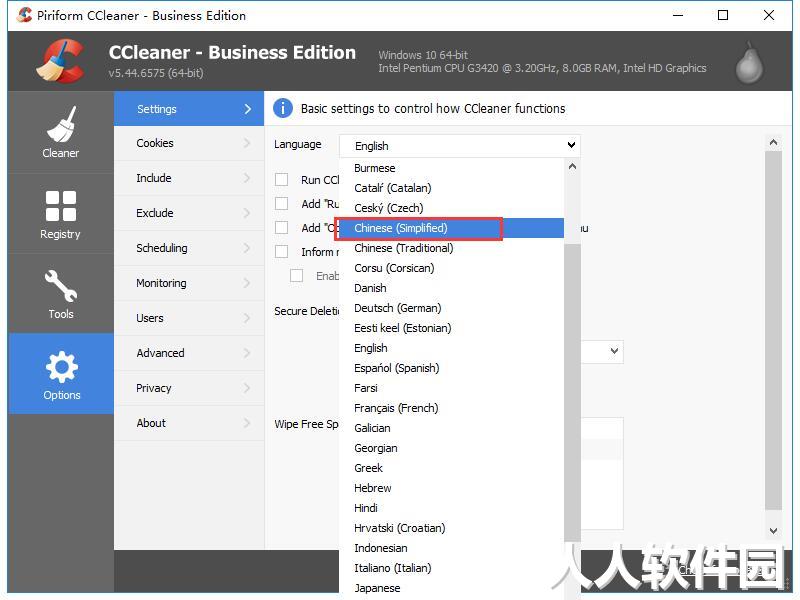The height and width of the screenshot is (600, 800).
Task: Choose Chinese (Traditional) language
Action: pos(452,248)
